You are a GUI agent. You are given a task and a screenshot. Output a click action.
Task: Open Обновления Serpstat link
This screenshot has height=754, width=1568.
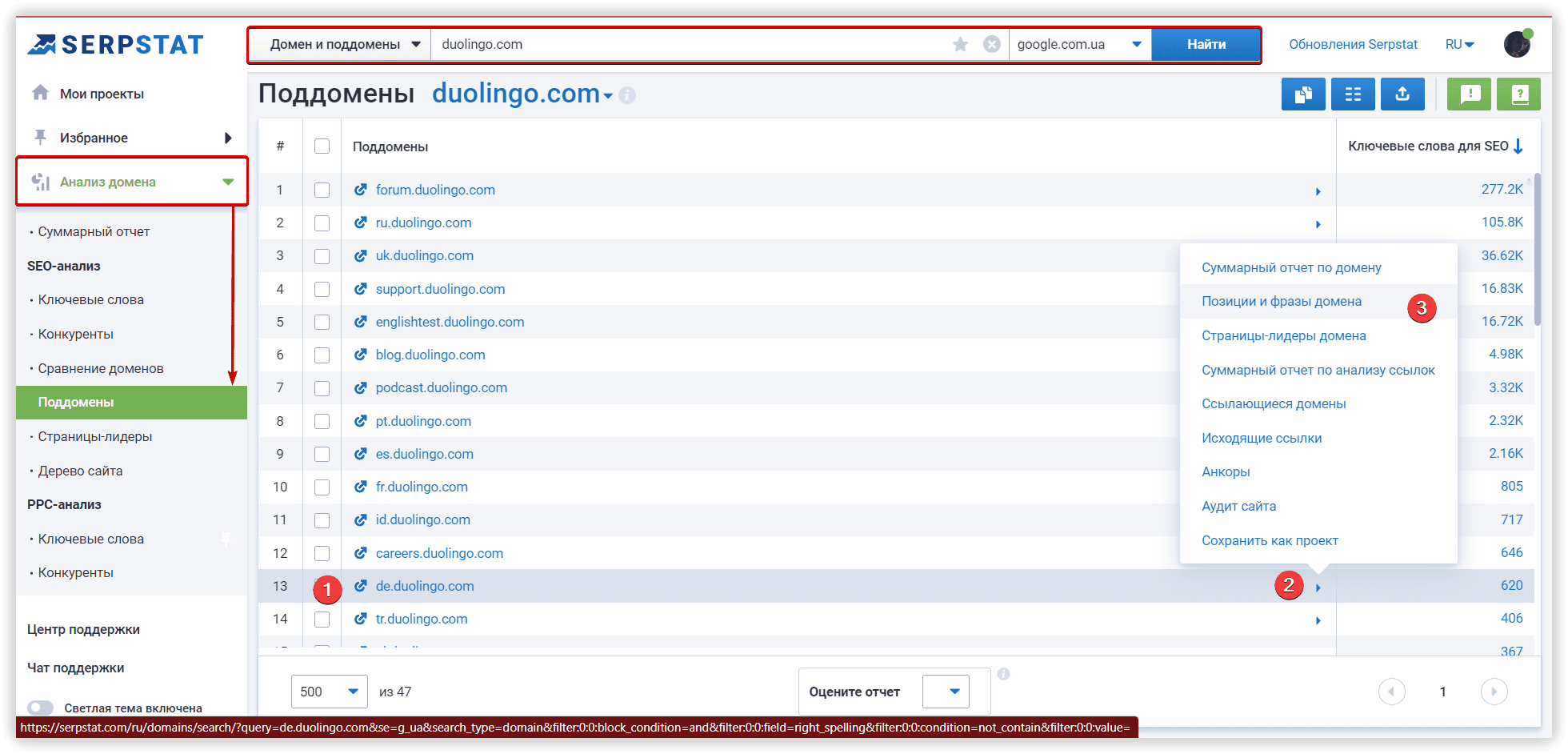tap(1353, 44)
